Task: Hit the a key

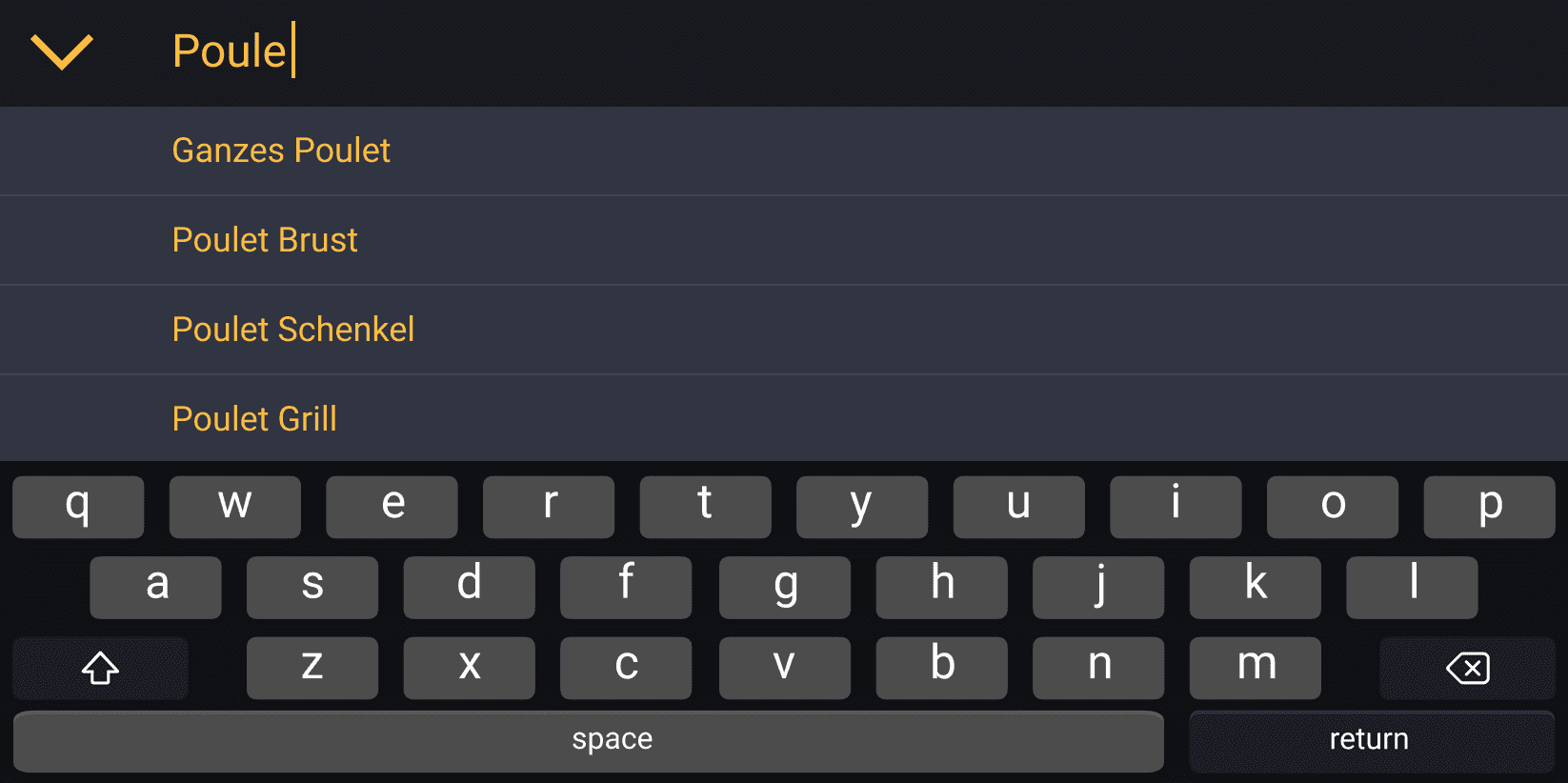Action: (x=156, y=587)
